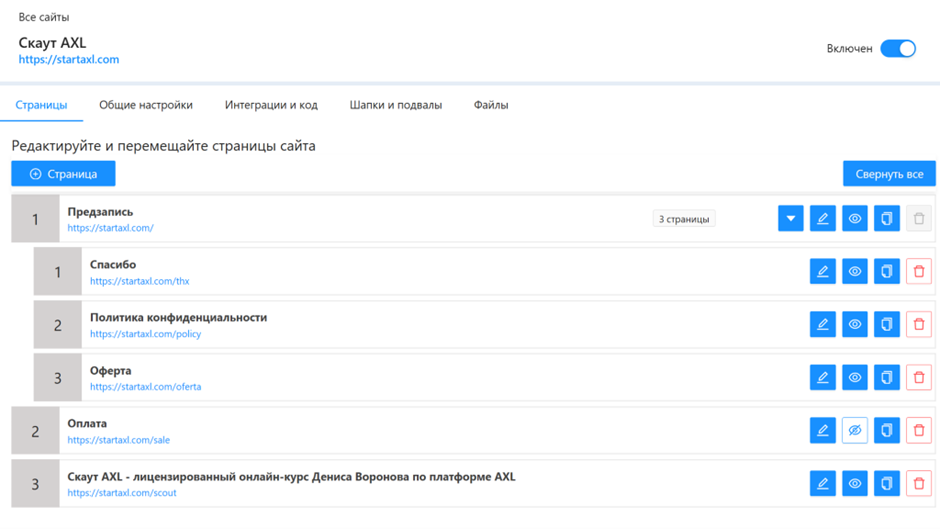
Task: Toggle visibility of Спасибо page
Action: tap(854, 271)
